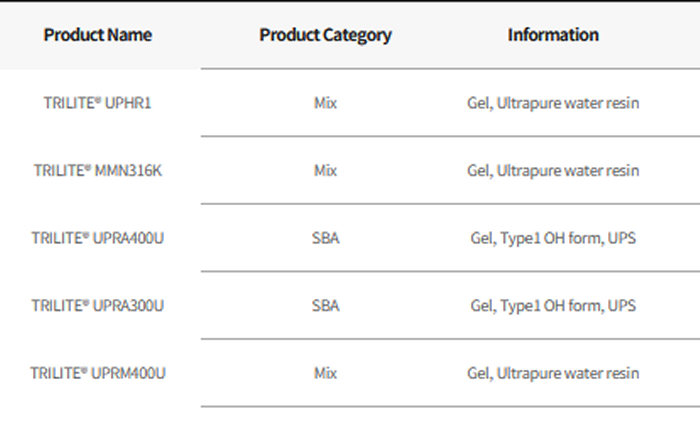
Task: Open the TRILITE UPRA300U product link
Action: click(x=97, y=305)
